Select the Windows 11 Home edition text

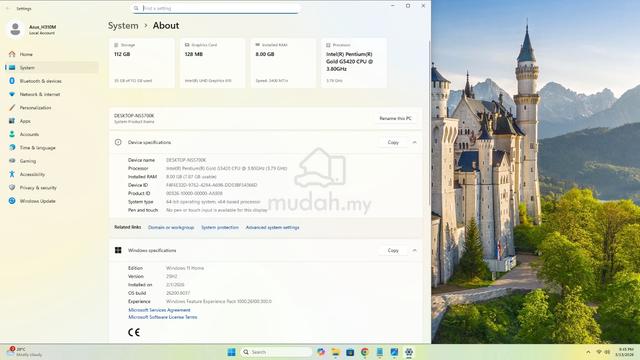click(185, 268)
